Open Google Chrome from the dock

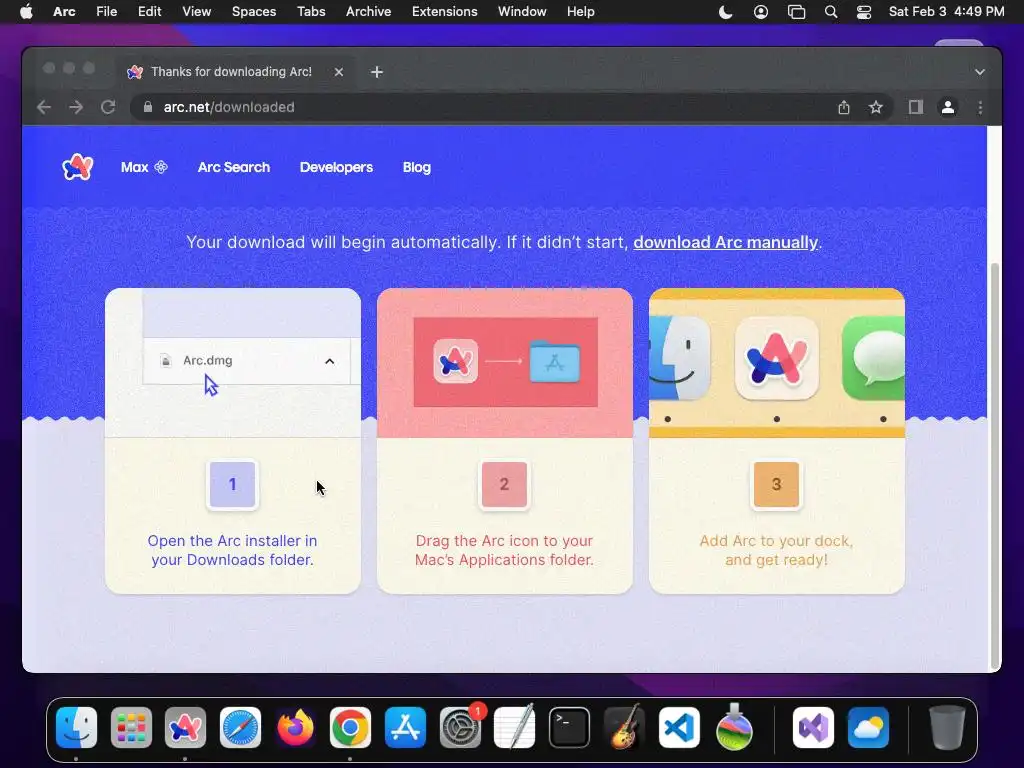350,727
